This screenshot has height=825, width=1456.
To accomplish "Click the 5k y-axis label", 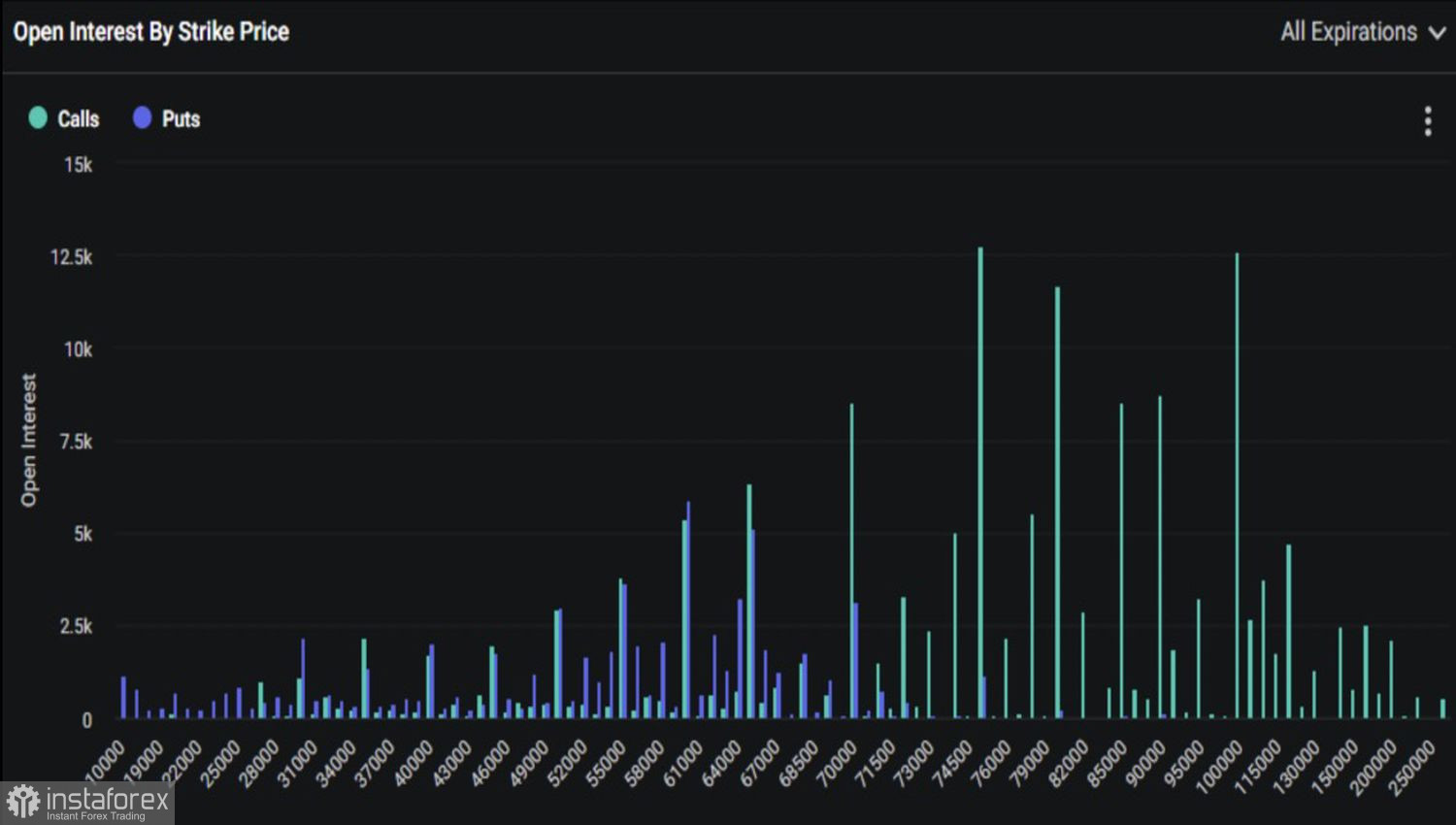I will pyautogui.click(x=83, y=534).
